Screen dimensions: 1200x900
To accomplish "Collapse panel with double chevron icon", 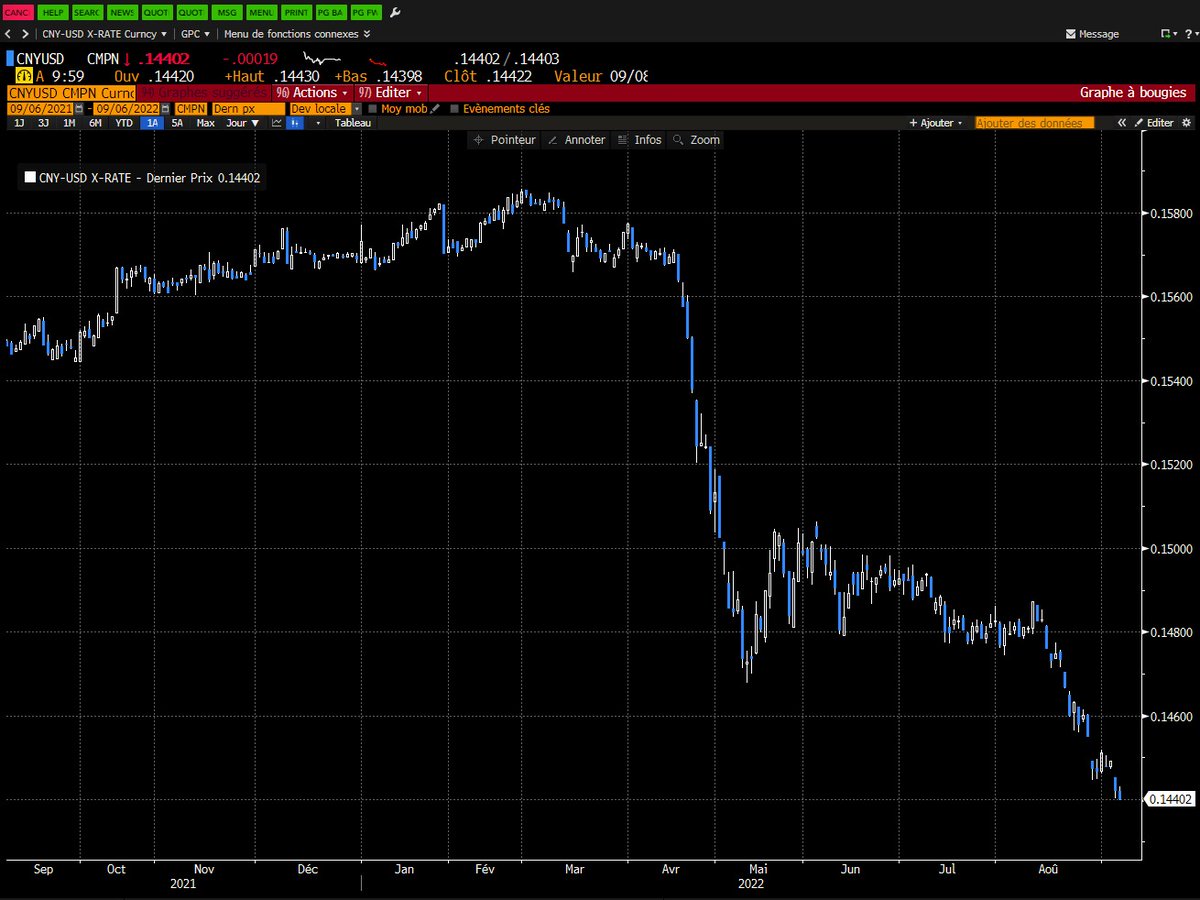I will click(x=1123, y=123).
